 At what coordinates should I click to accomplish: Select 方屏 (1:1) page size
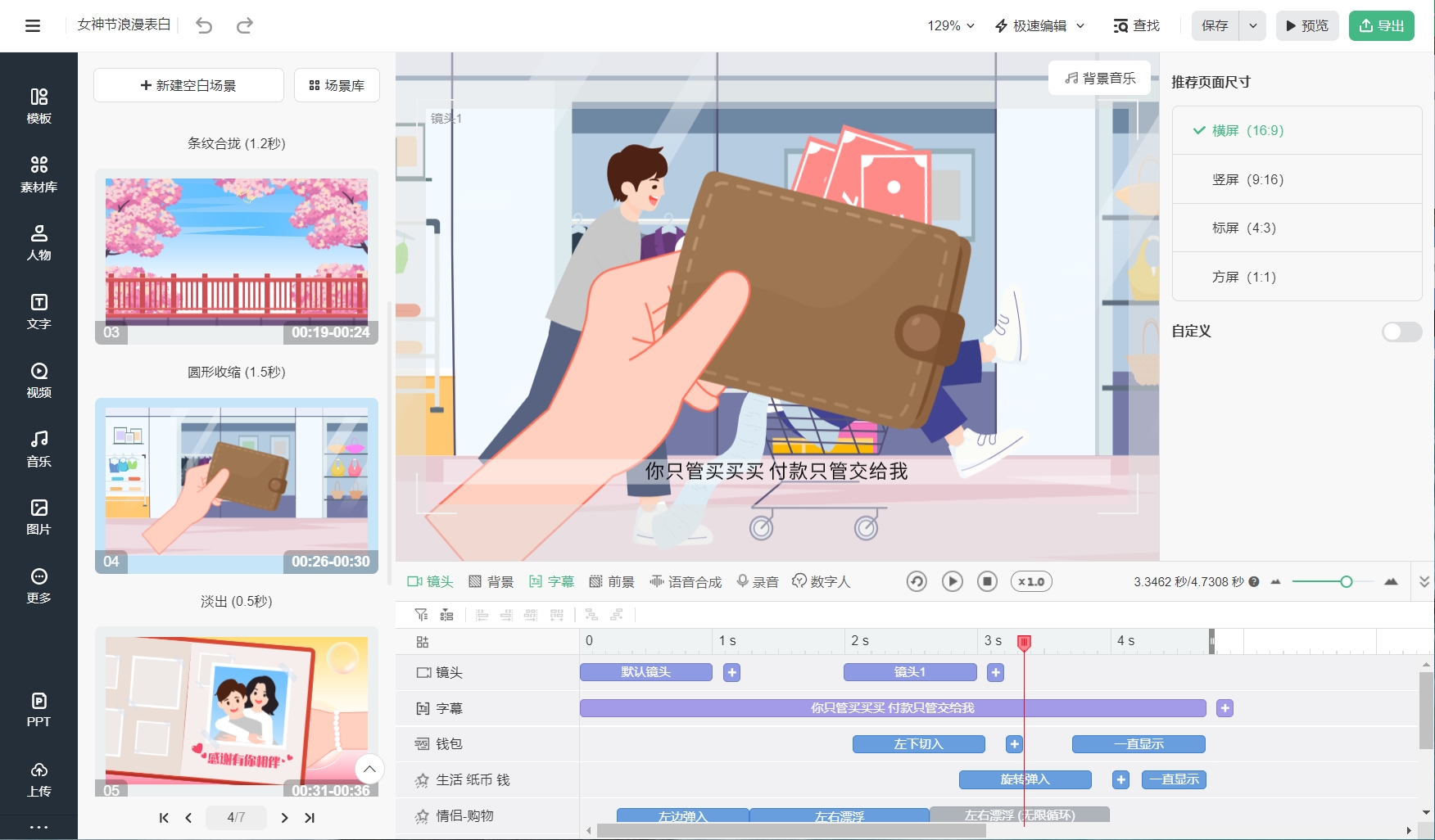tap(1297, 277)
